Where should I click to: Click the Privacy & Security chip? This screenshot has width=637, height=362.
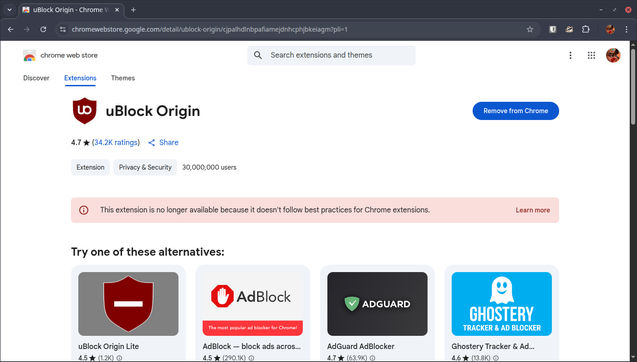click(x=145, y=167)
